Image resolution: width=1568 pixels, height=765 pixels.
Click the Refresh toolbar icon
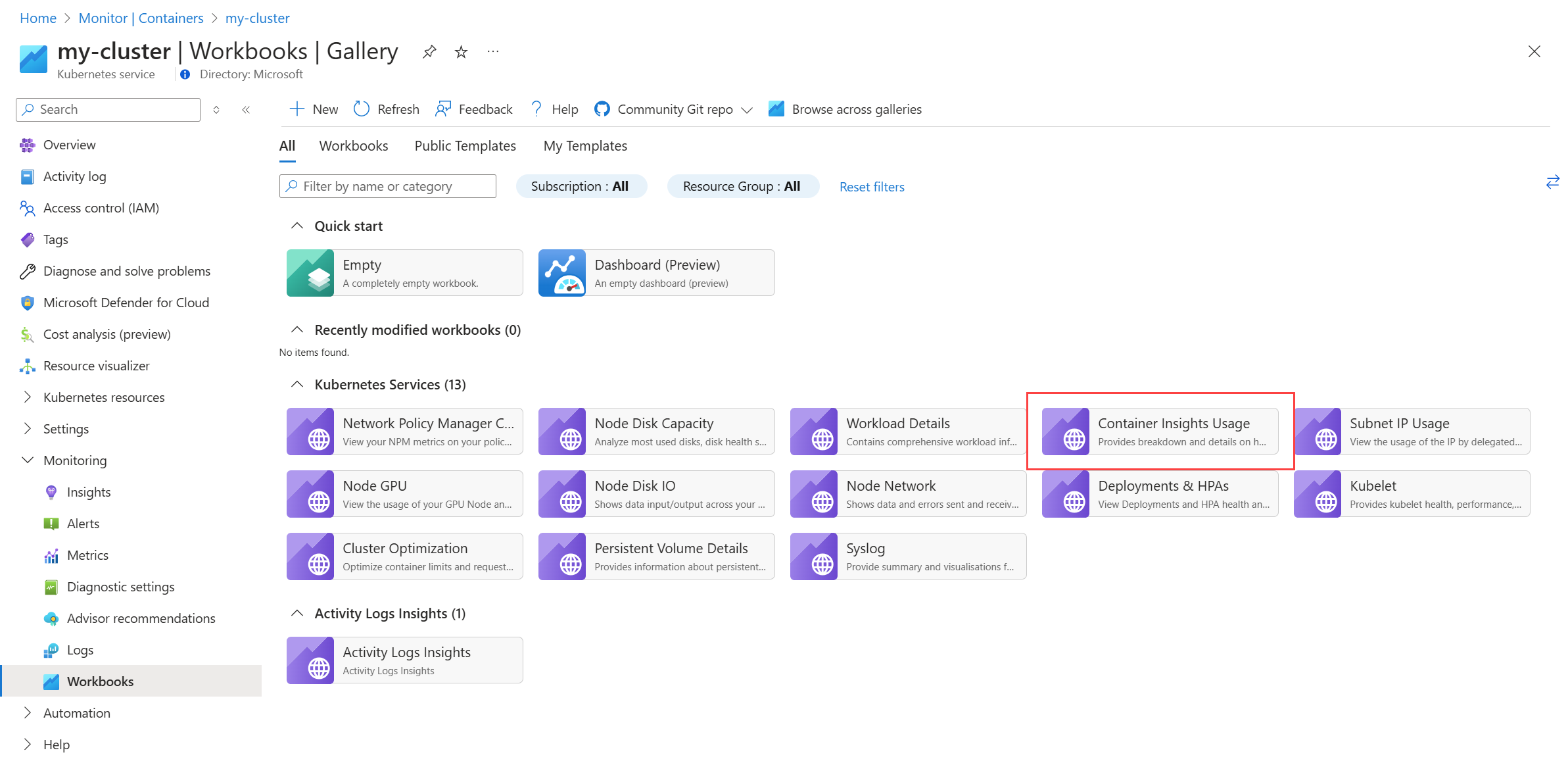click(362, 109)
